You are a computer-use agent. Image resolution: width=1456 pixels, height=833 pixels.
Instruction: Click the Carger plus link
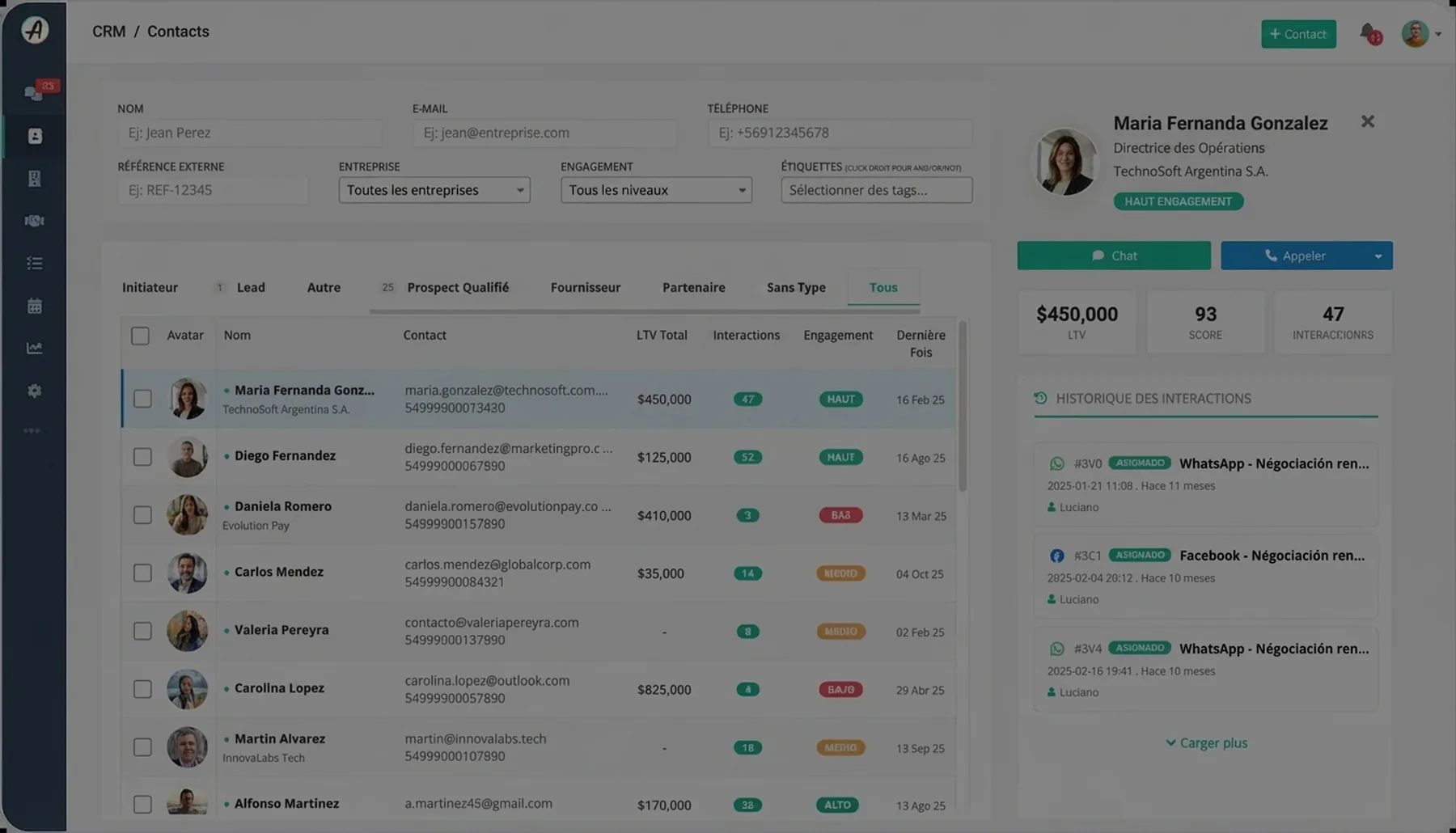(1206, 742)
